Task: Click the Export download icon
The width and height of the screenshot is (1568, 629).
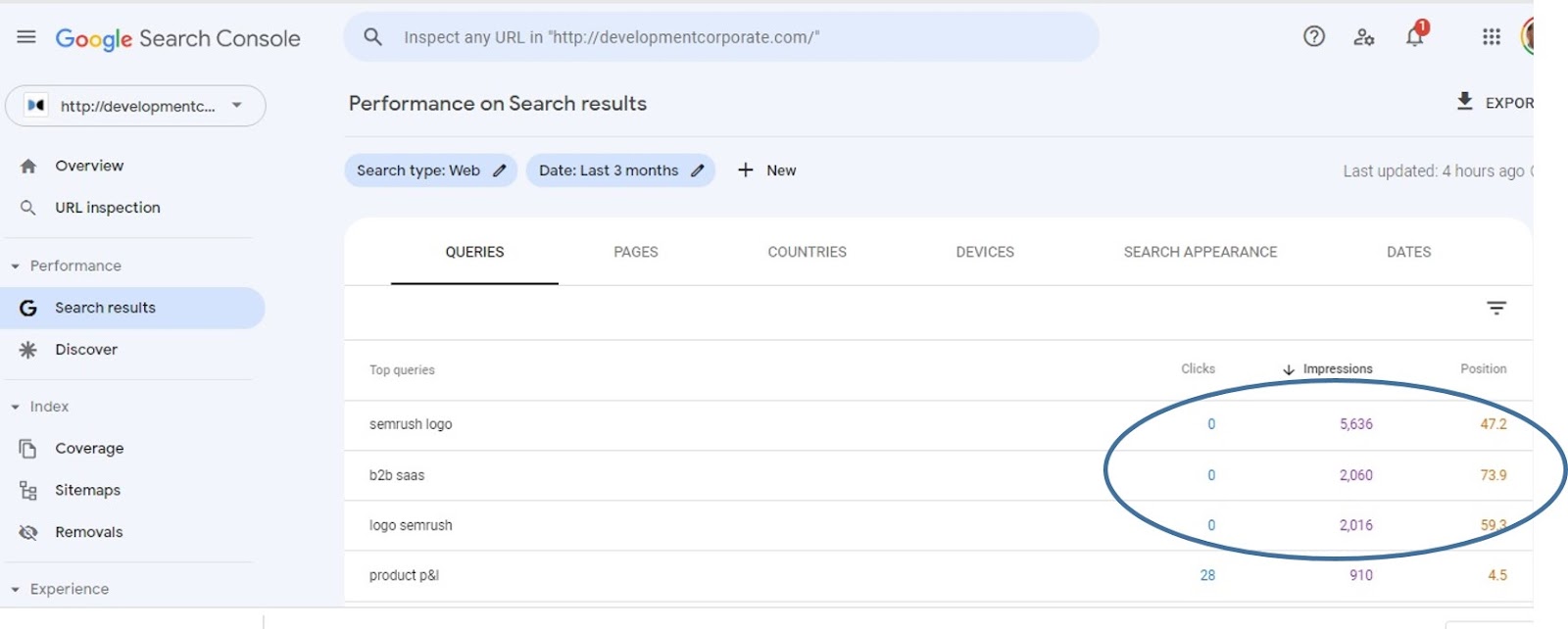Action: click(x=1465, y=102)
